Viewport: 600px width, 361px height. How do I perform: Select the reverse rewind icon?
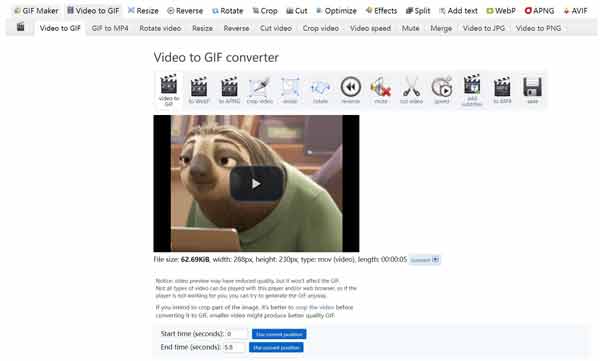[x=351, y=90]
